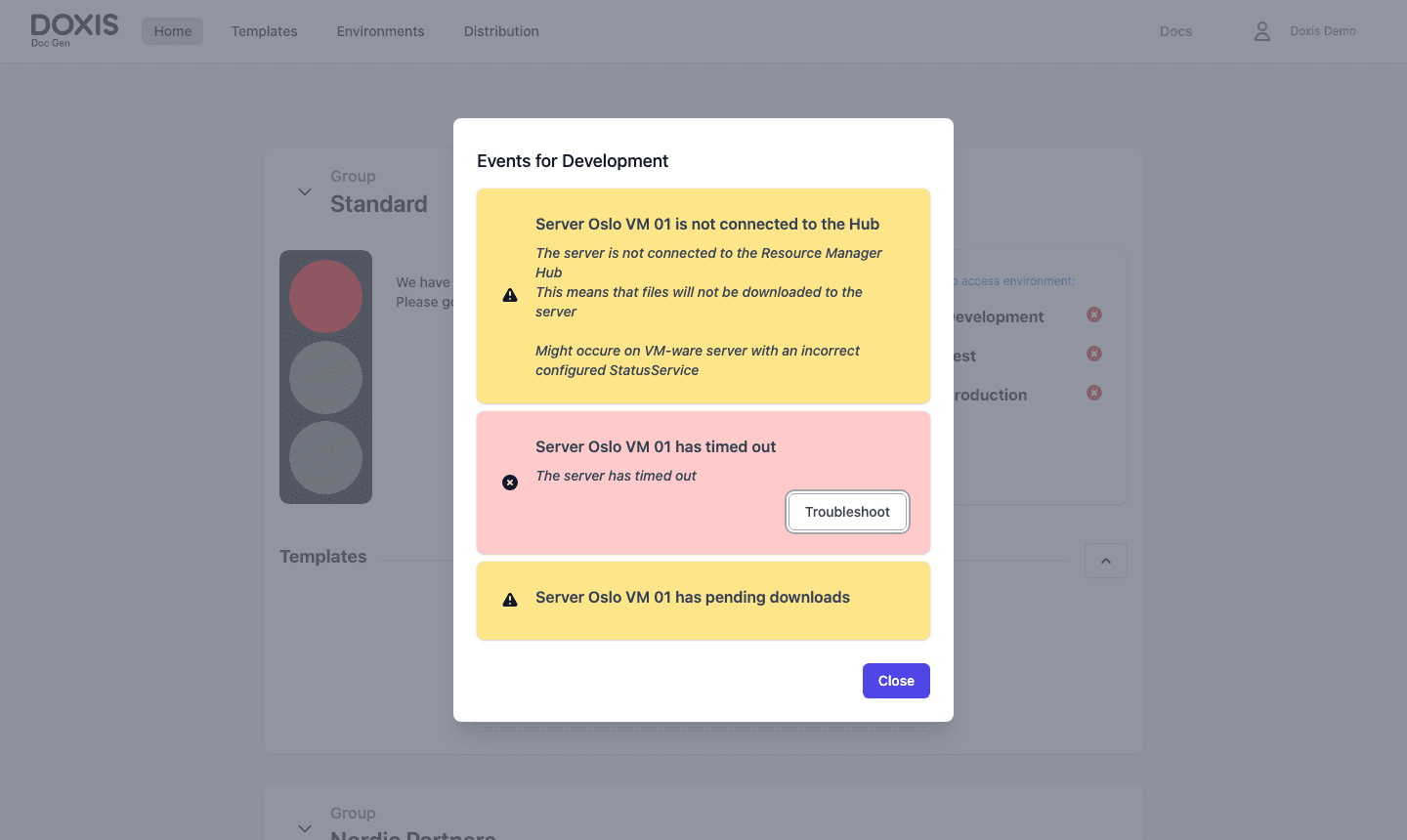The image size is (1407, 840).
Task: Click the DOXIS Doc Gen logo
Action: [x=74, y=30]
